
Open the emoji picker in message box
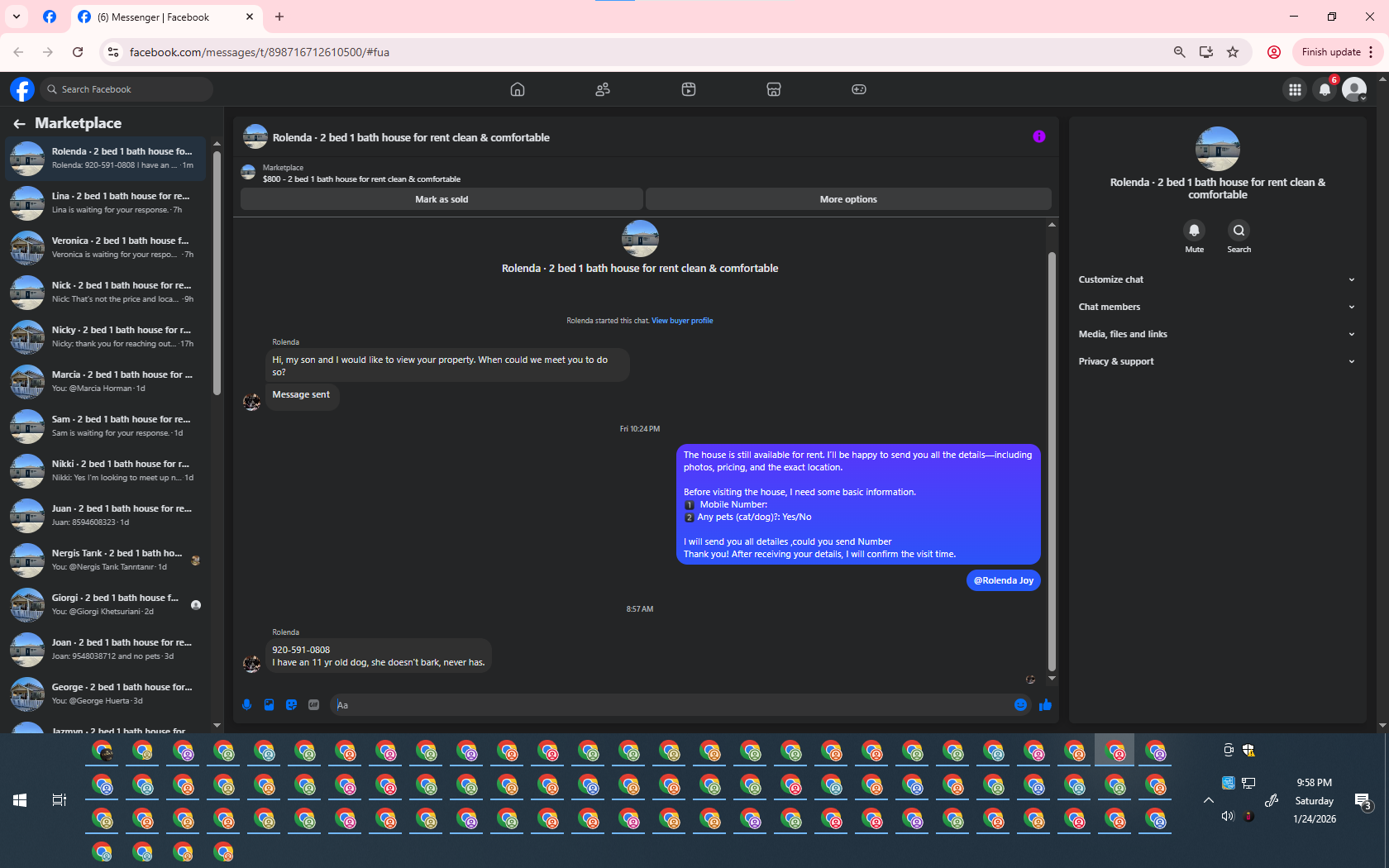point(1020,705)
